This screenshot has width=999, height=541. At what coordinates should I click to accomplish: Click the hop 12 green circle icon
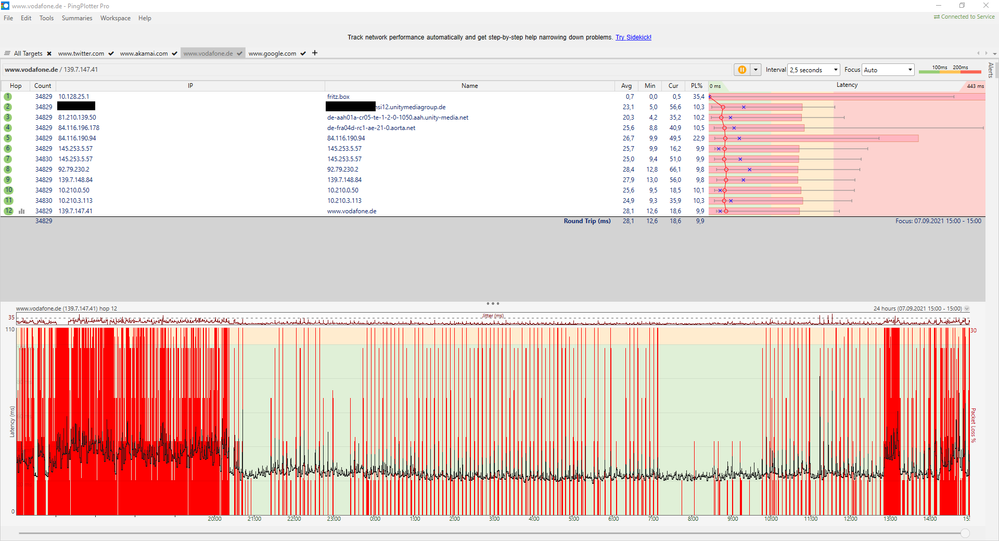[x=8, y=211]
